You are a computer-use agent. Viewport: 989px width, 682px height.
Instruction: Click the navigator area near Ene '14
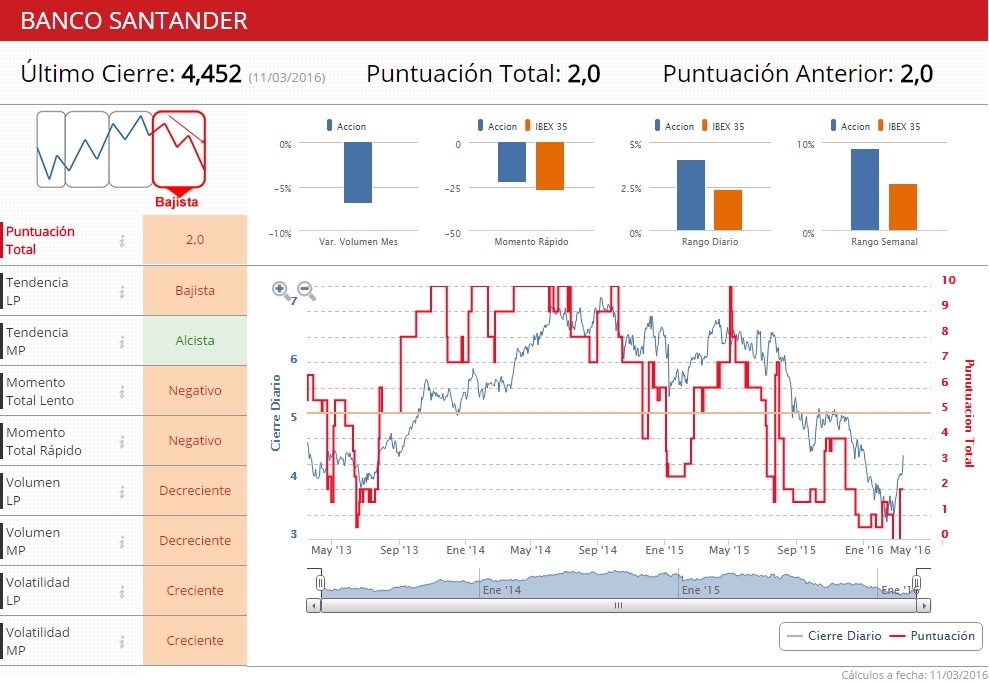click(501, 589)
